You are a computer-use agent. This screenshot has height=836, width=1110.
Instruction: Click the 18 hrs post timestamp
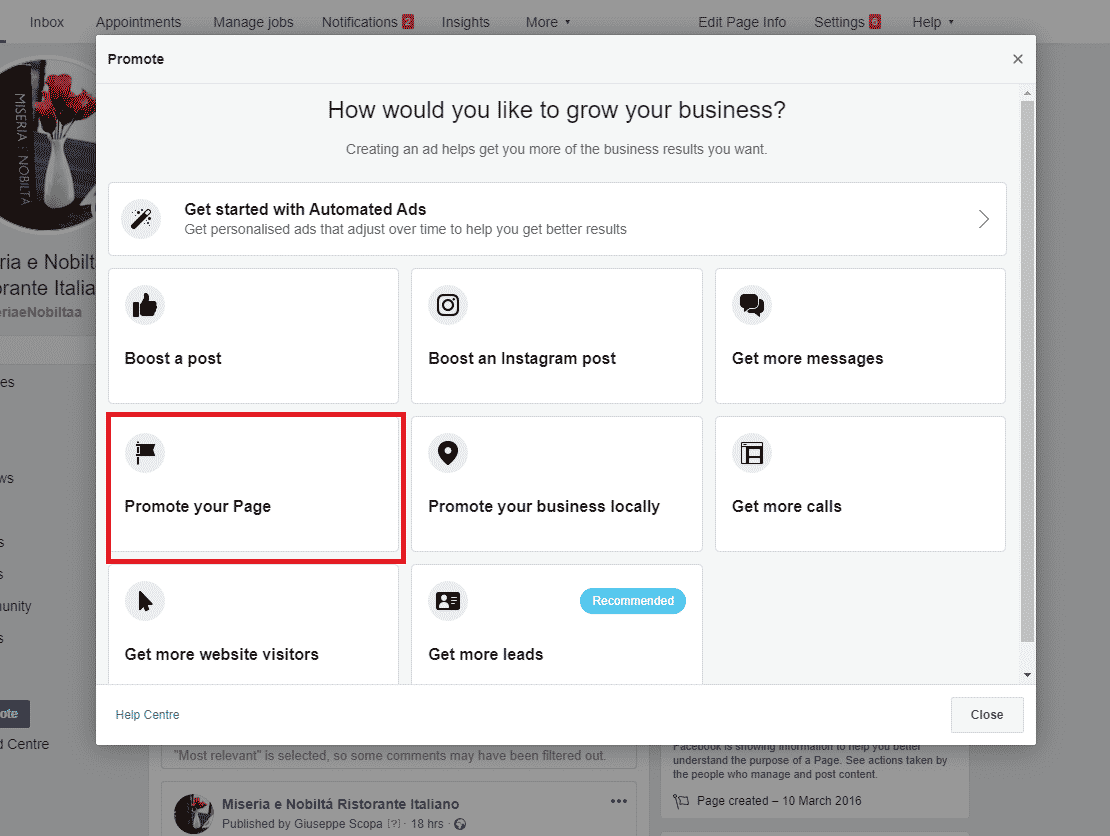[427, 824]
